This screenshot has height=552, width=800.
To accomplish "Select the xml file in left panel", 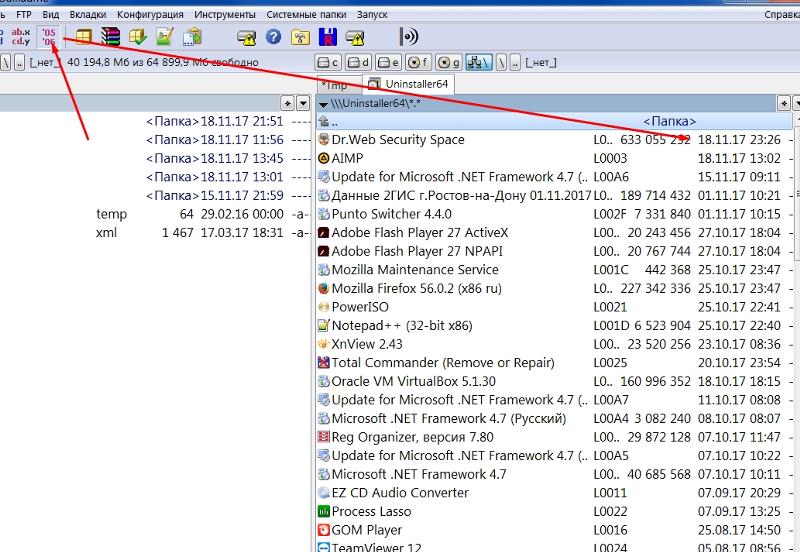I will (155, 233).
